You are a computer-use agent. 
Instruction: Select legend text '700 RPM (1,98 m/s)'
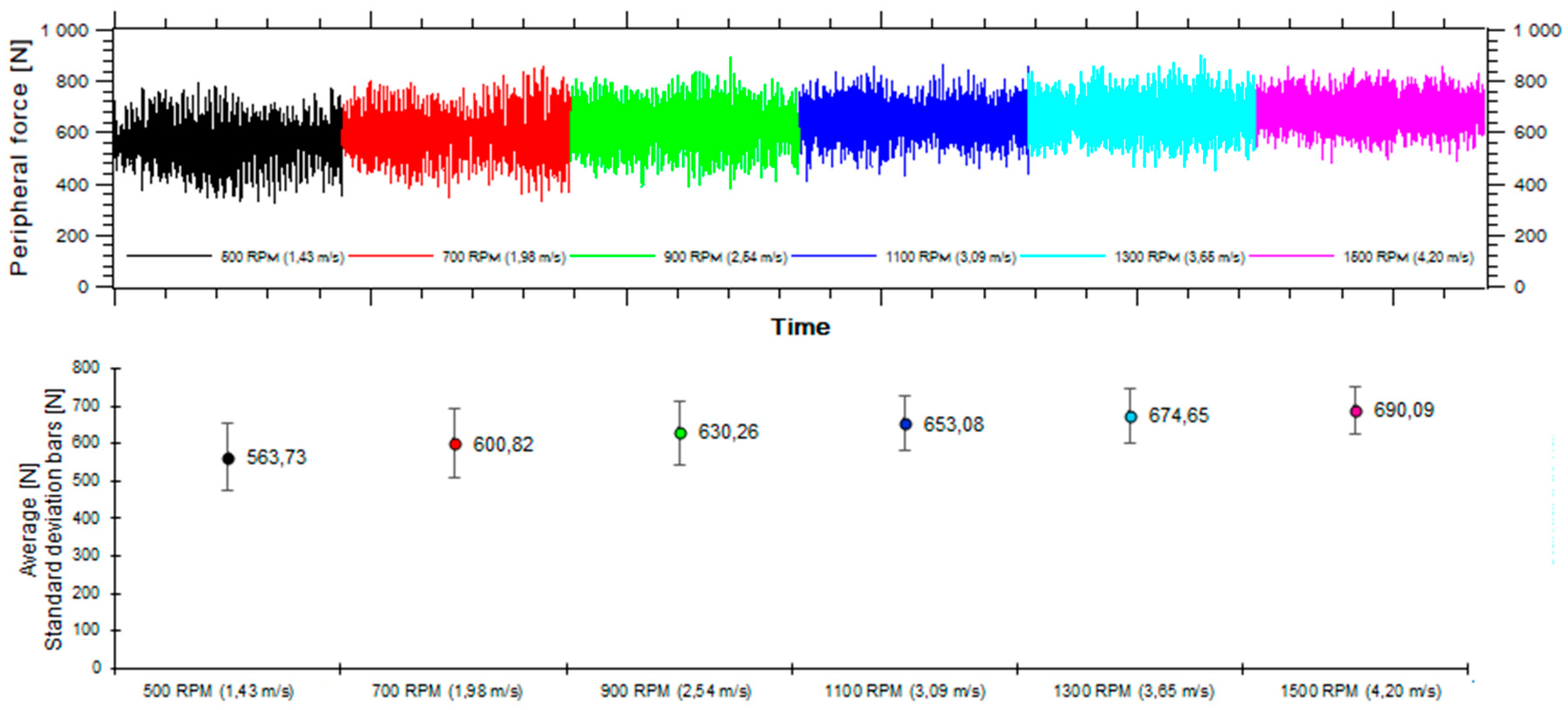[504, 257]
